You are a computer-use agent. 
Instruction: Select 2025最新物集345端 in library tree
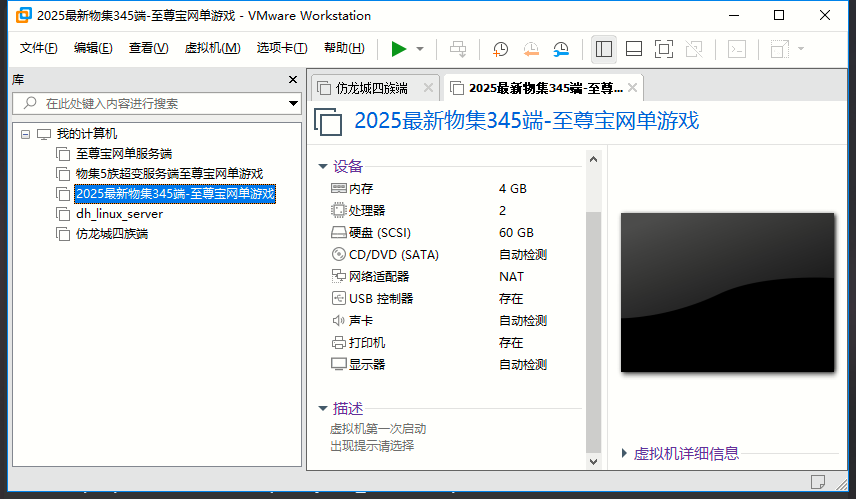pyautogui.click(x=175, y=194)
